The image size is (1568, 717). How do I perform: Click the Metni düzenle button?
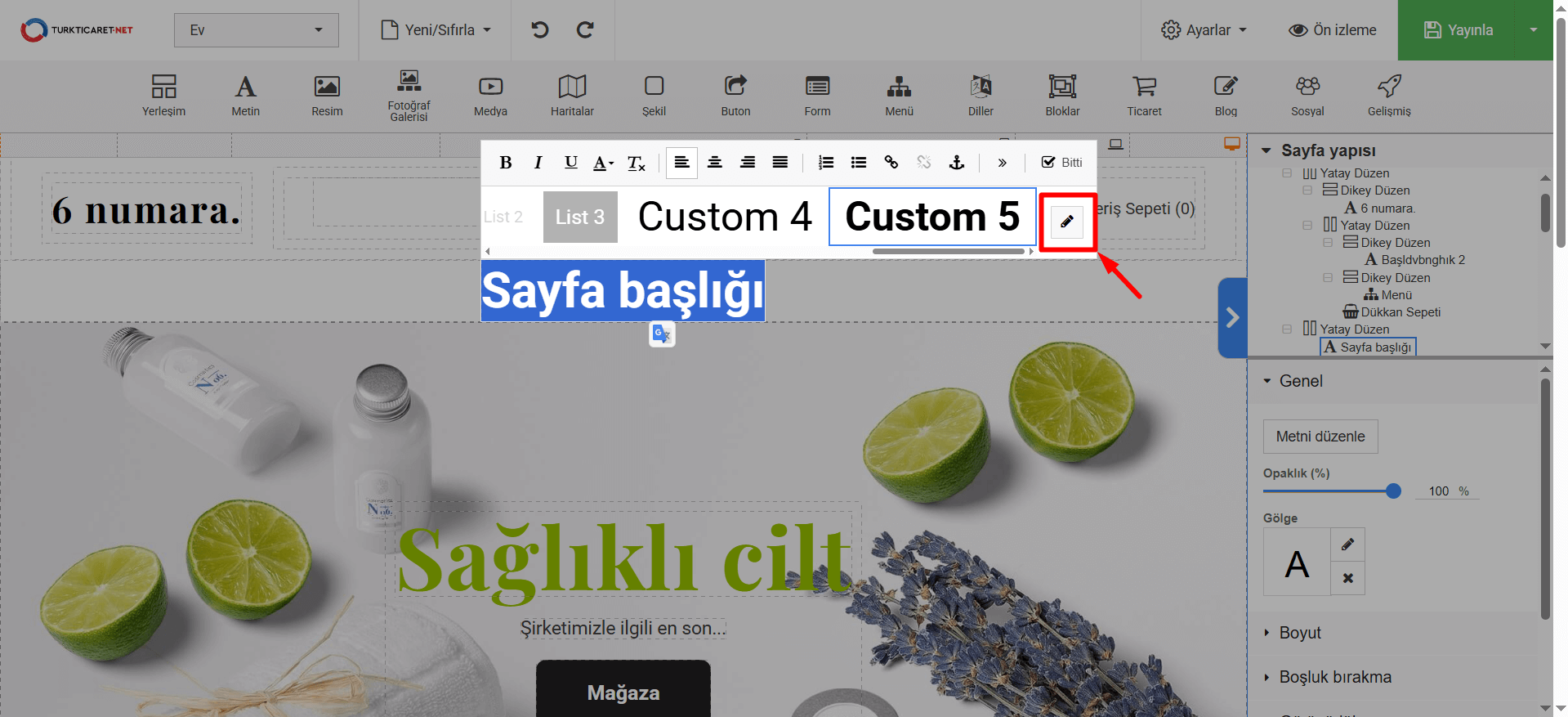[x=1320, y=437]
